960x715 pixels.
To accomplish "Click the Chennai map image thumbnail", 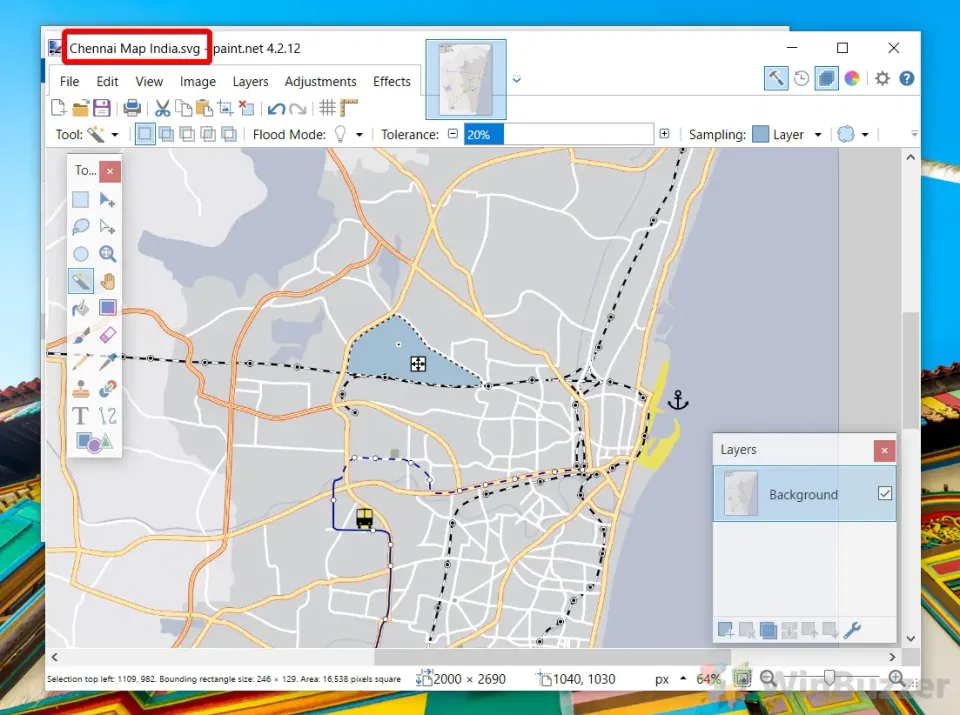I will (465, 79).
